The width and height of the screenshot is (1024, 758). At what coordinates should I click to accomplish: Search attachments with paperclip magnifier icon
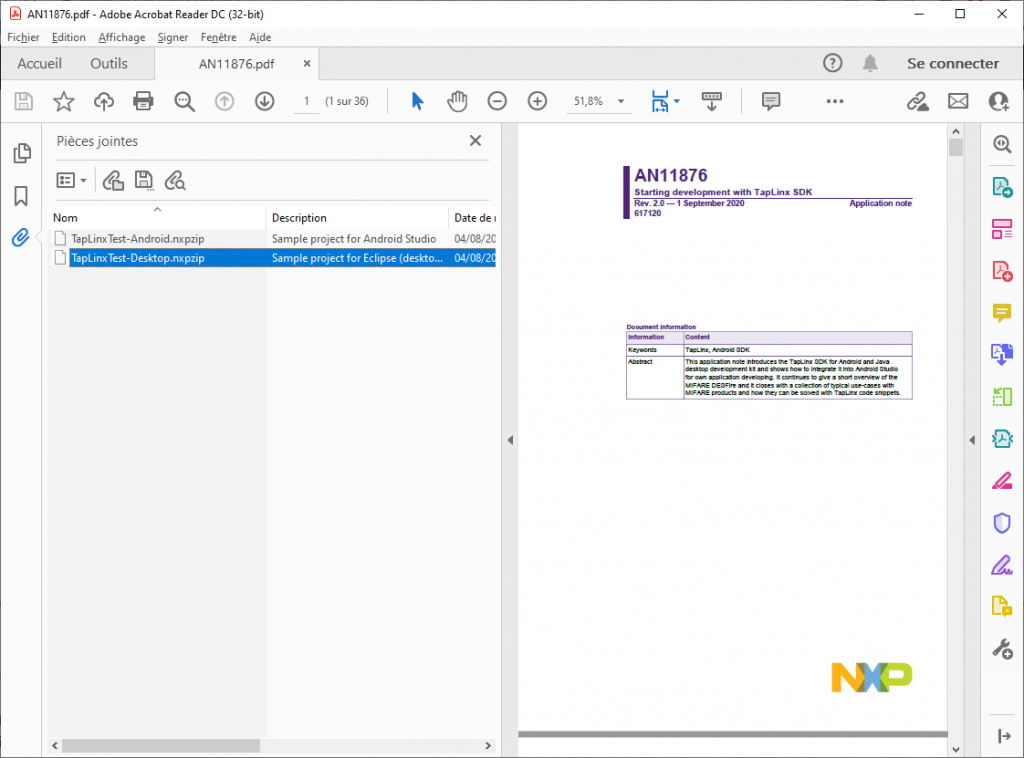click(175, 180)
